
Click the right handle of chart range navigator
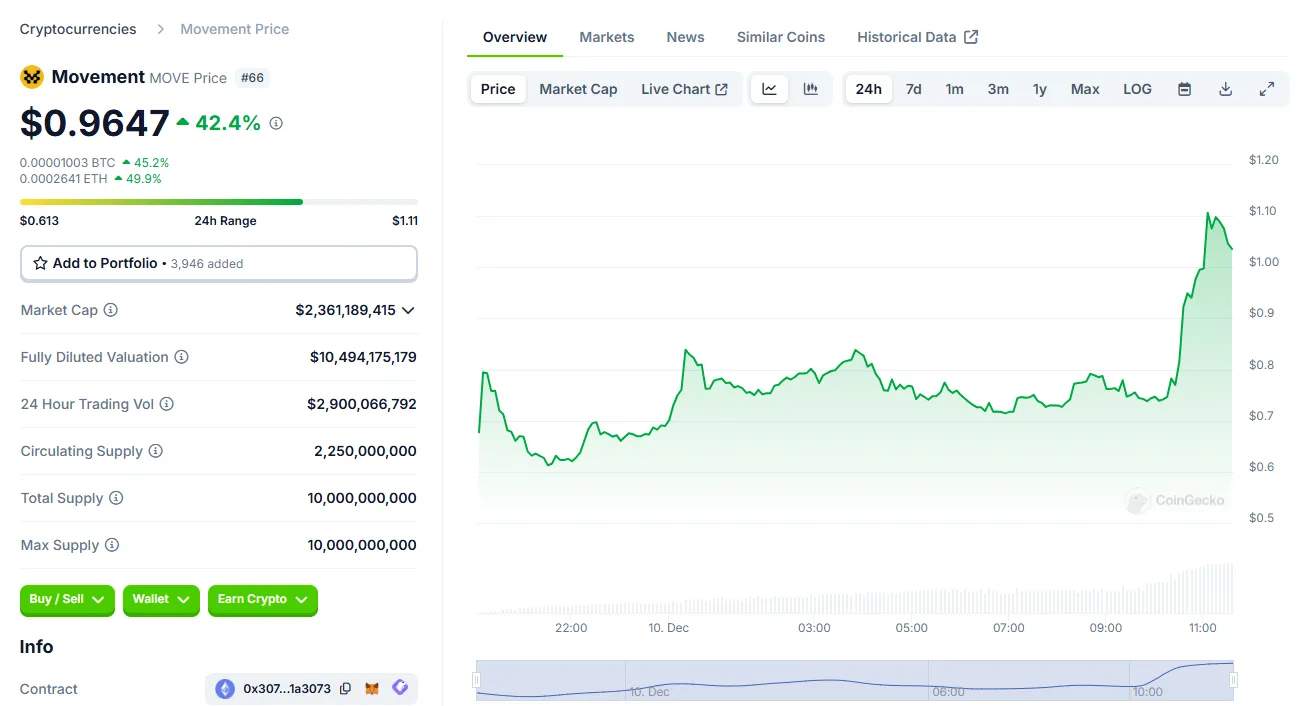tap(1233, 680)
